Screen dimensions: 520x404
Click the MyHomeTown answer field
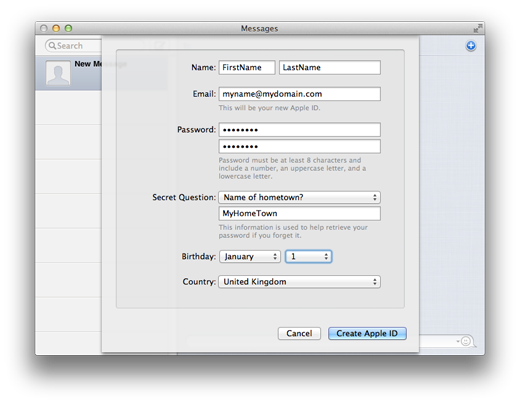(x=299, y=213)
